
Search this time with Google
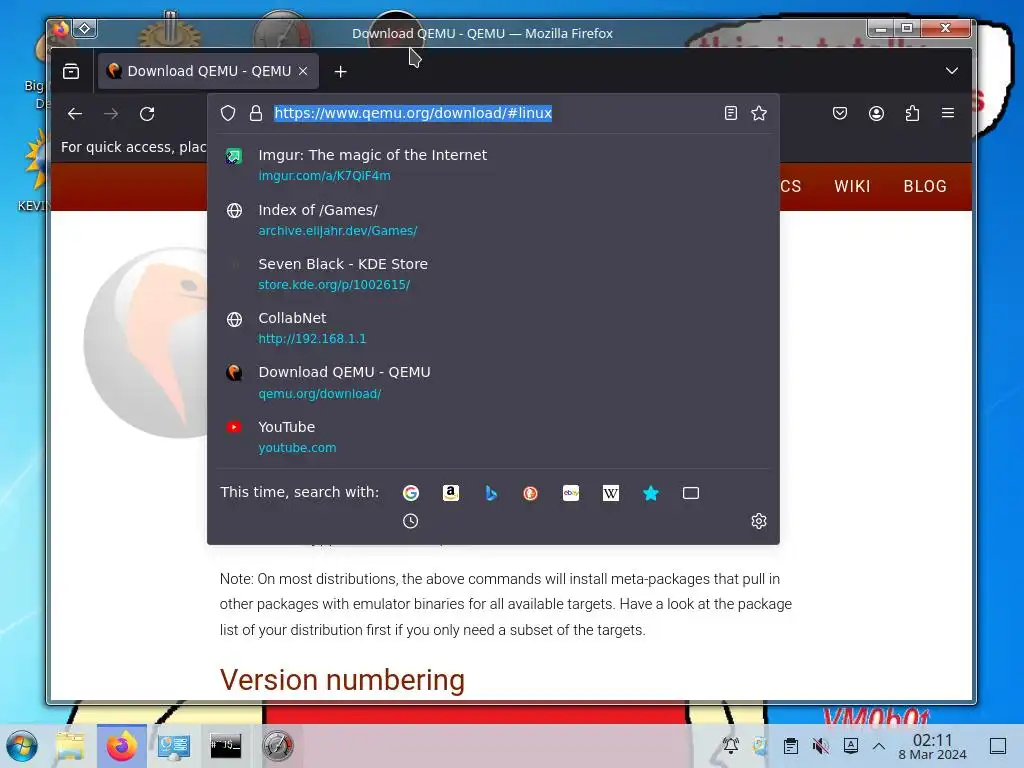411,493
